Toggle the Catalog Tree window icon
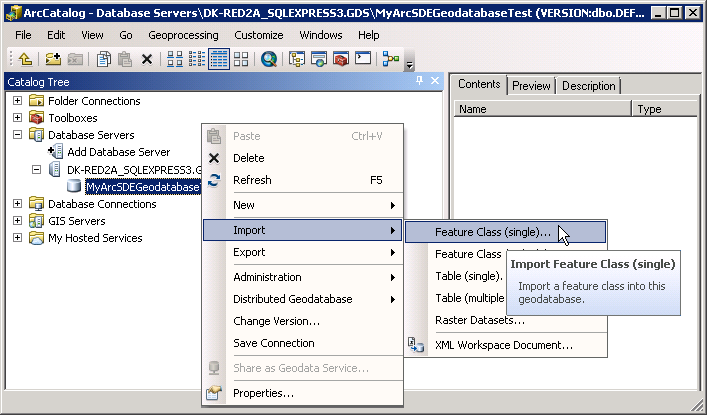 (297, 59)
